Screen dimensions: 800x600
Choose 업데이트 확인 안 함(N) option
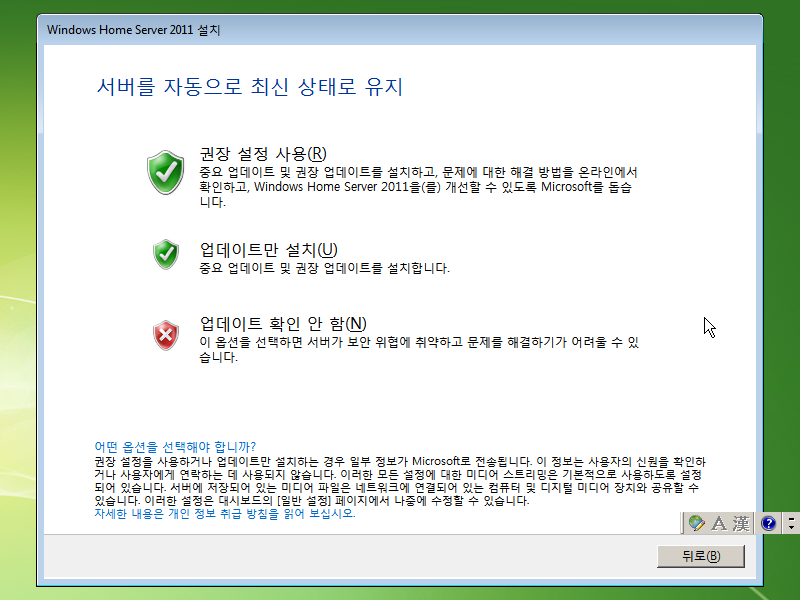click(x=283, y=323)
